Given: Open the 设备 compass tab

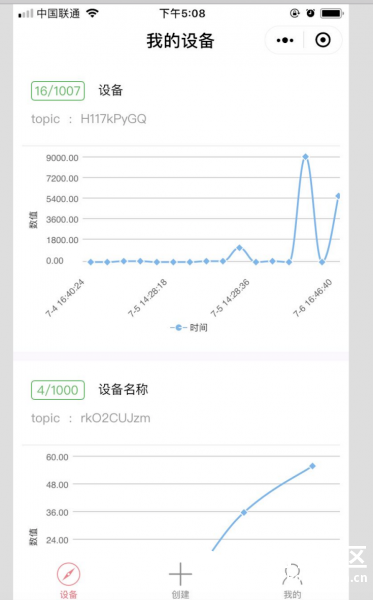Looking at the screenshot, I should (68, 580).
